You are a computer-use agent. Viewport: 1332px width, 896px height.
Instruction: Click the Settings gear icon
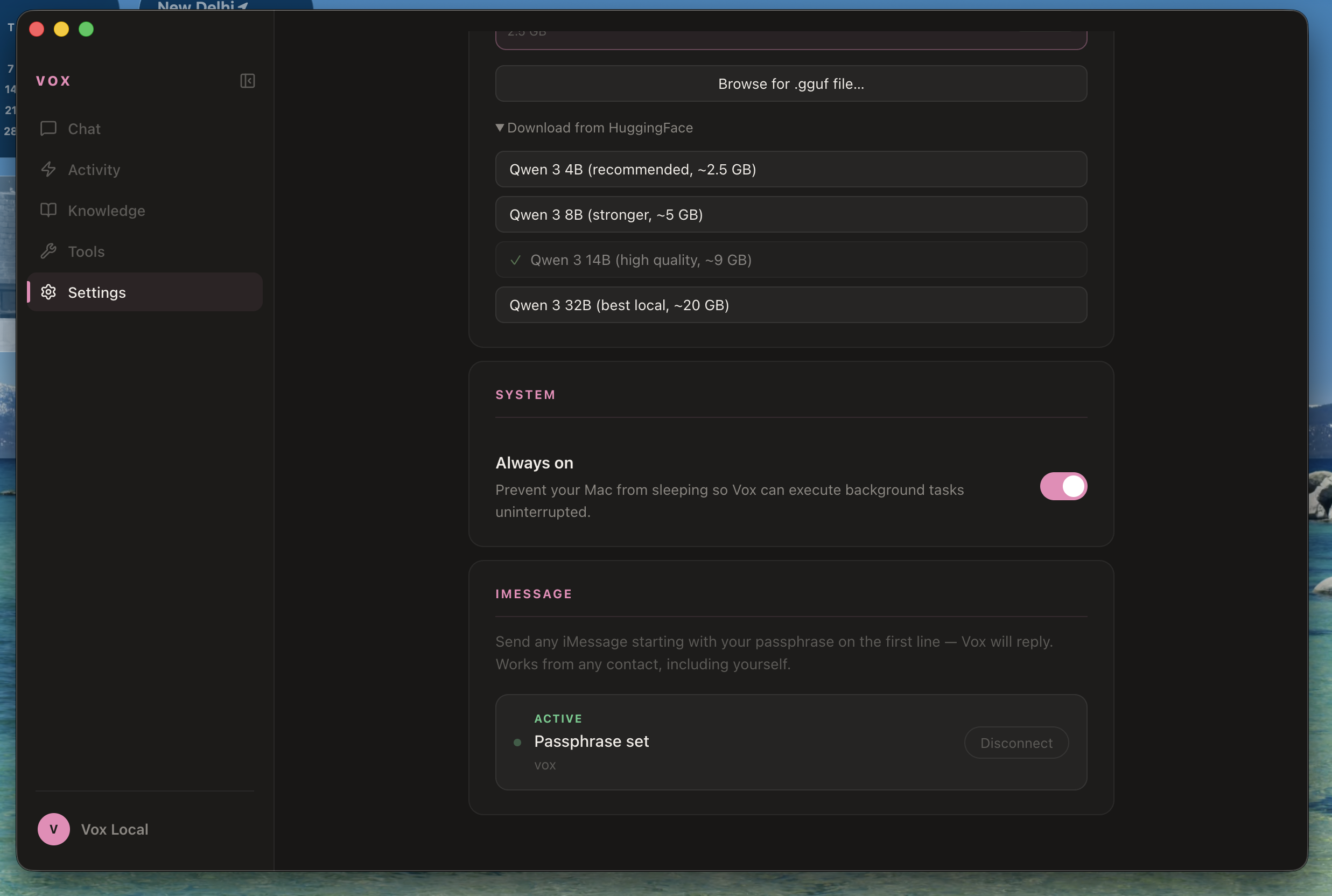pos(48,292)
